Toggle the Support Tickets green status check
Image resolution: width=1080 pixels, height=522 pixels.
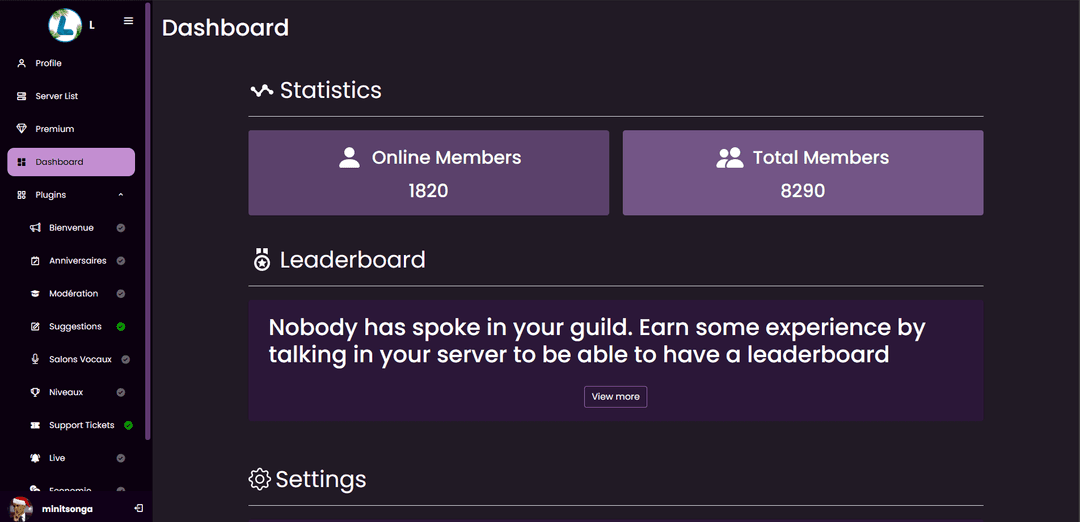[x=128, y=425]
